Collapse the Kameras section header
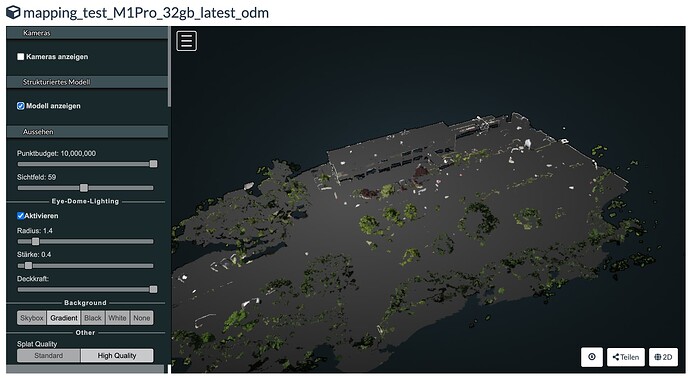690x378 pixels. [x=87, y=33]
